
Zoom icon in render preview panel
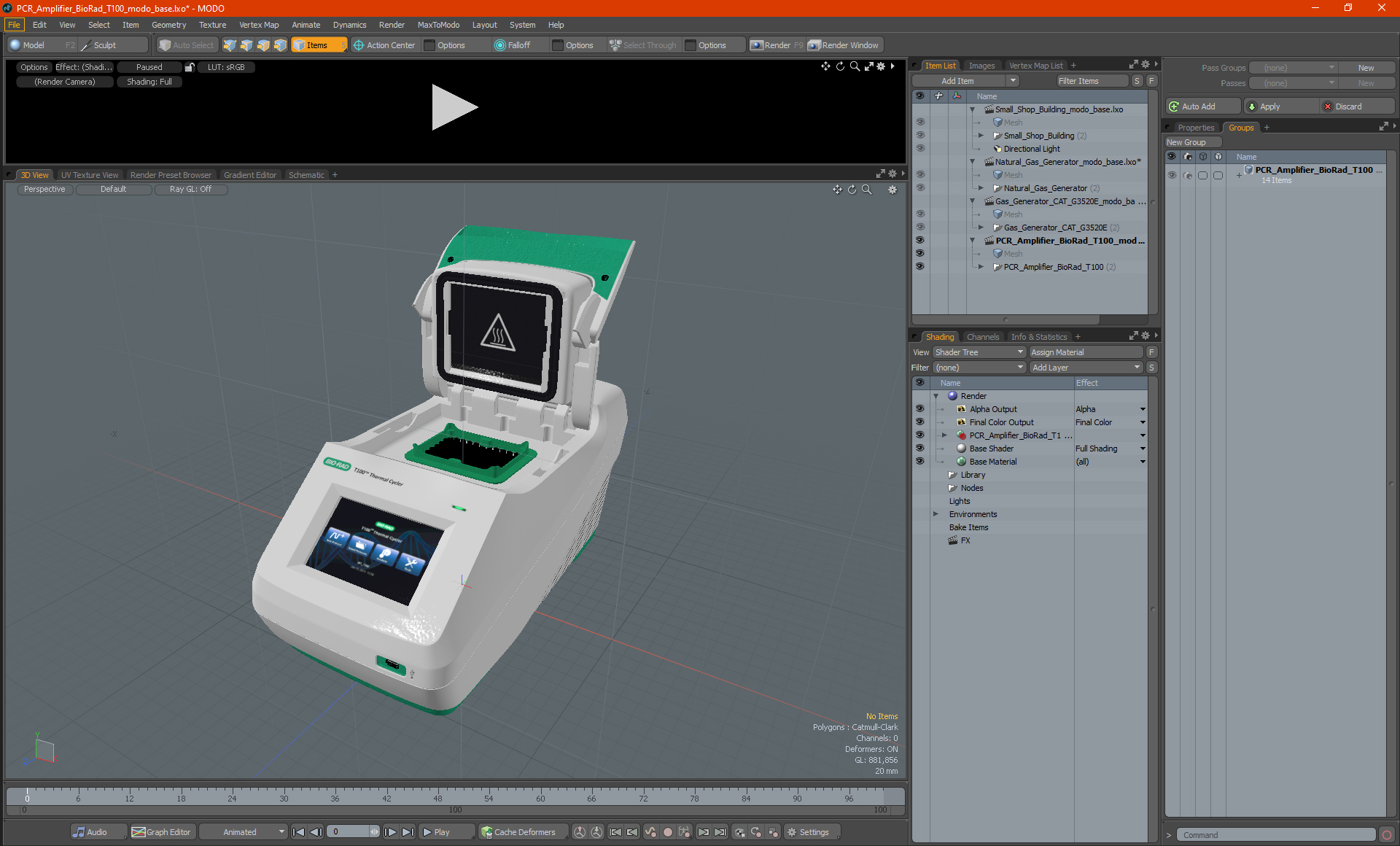pos(855,66)
